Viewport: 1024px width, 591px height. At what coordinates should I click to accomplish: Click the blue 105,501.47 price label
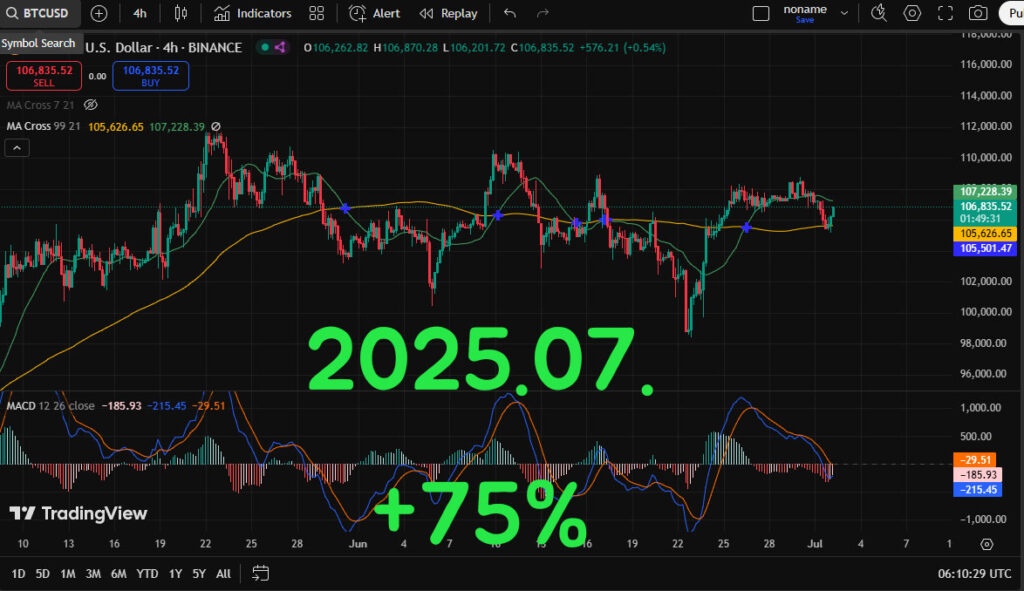[985, 248]
